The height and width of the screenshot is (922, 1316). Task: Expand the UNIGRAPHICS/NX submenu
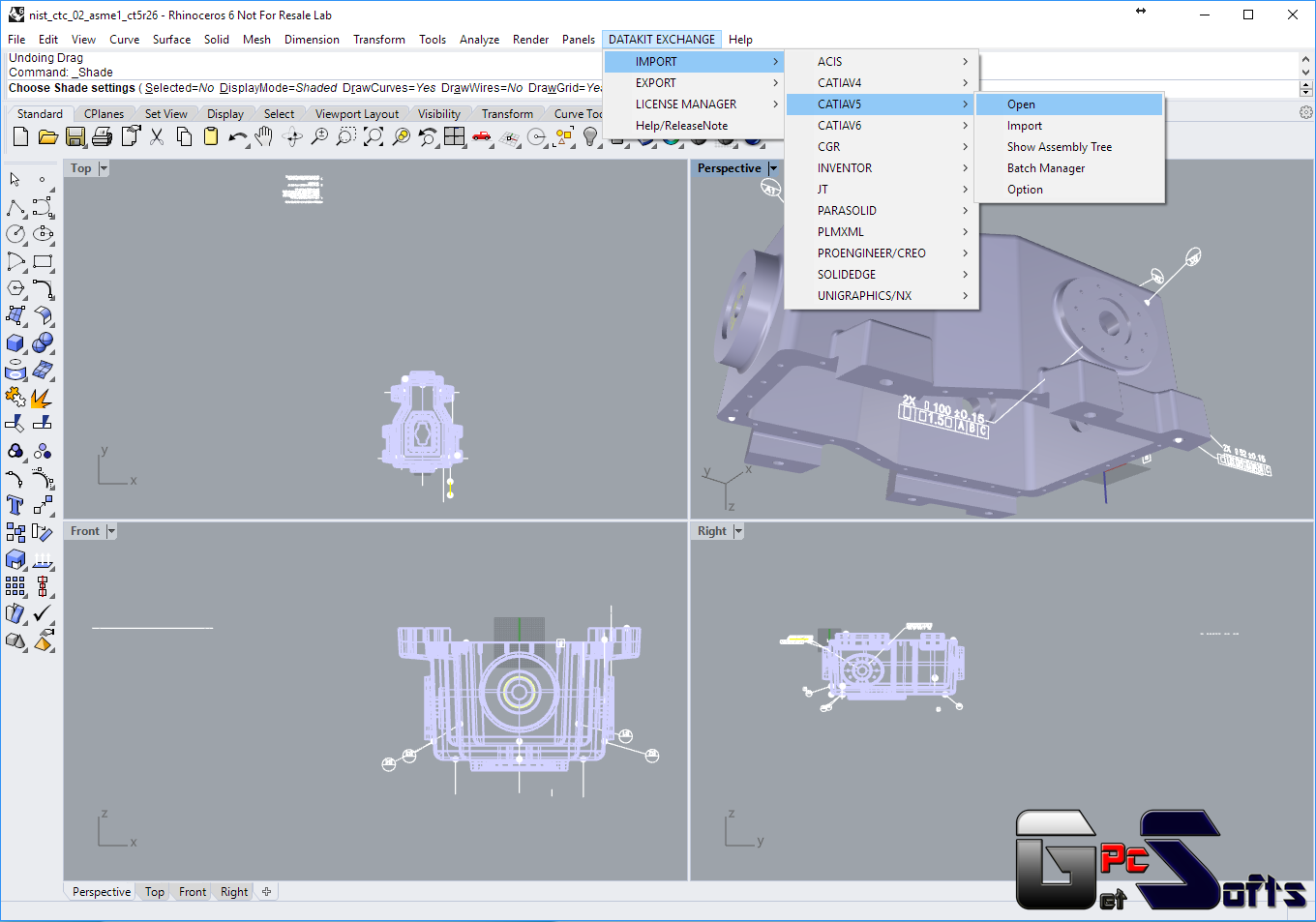[882, 296]
